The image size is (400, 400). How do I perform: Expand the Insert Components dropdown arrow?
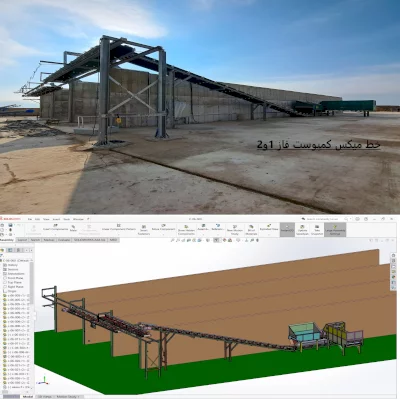55,235
